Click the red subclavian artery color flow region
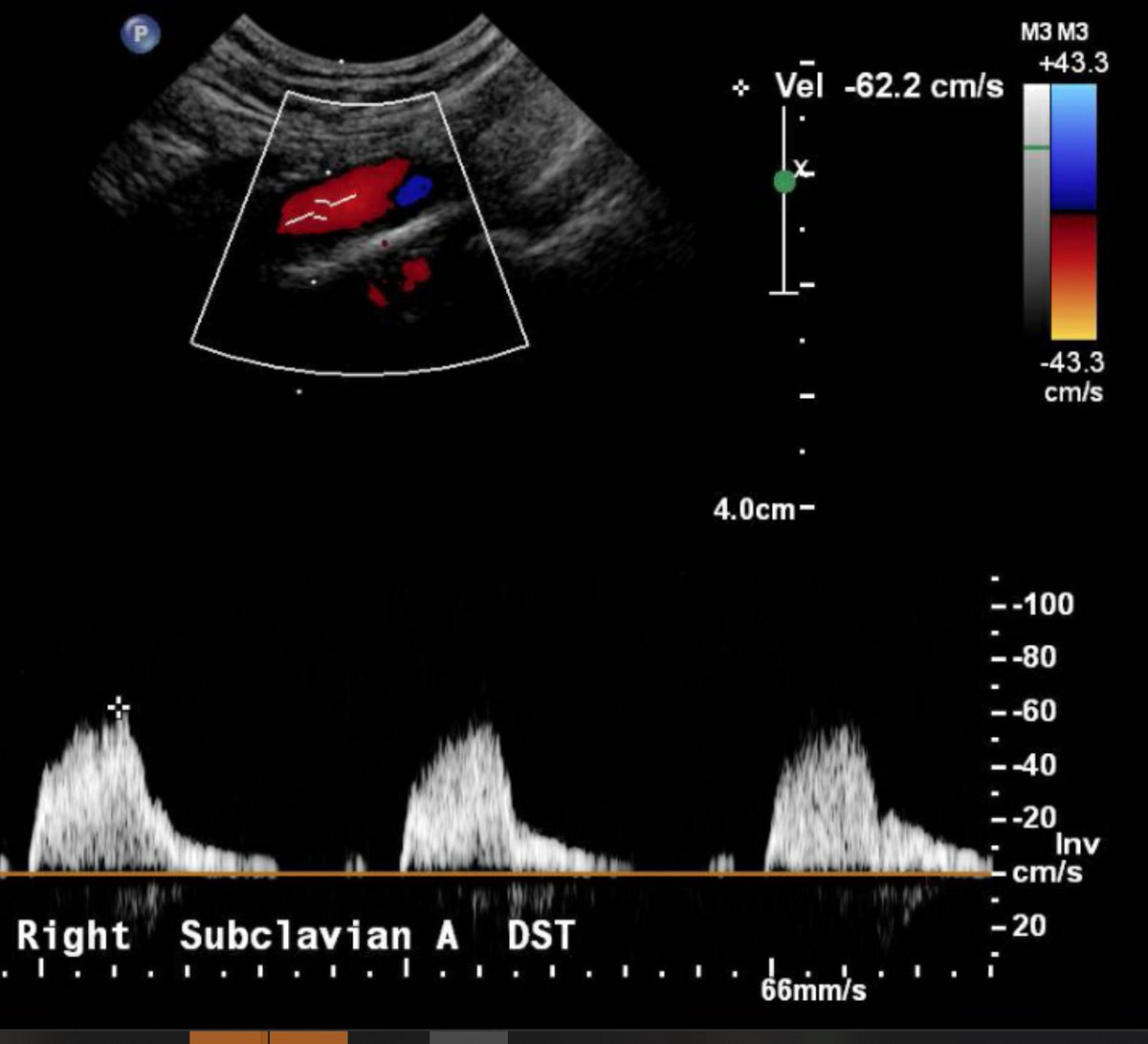 342,198
